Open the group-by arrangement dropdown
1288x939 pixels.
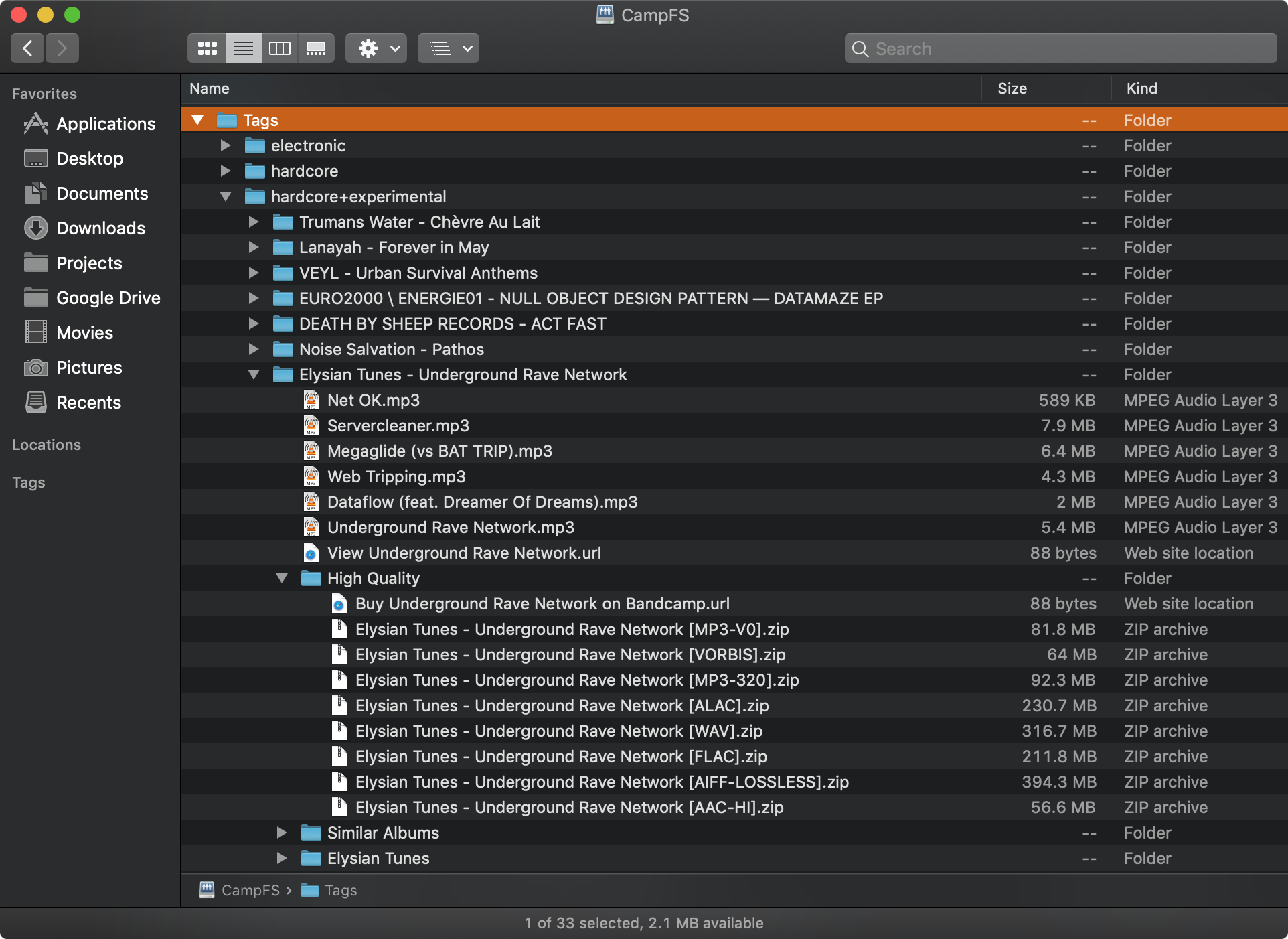449,48
